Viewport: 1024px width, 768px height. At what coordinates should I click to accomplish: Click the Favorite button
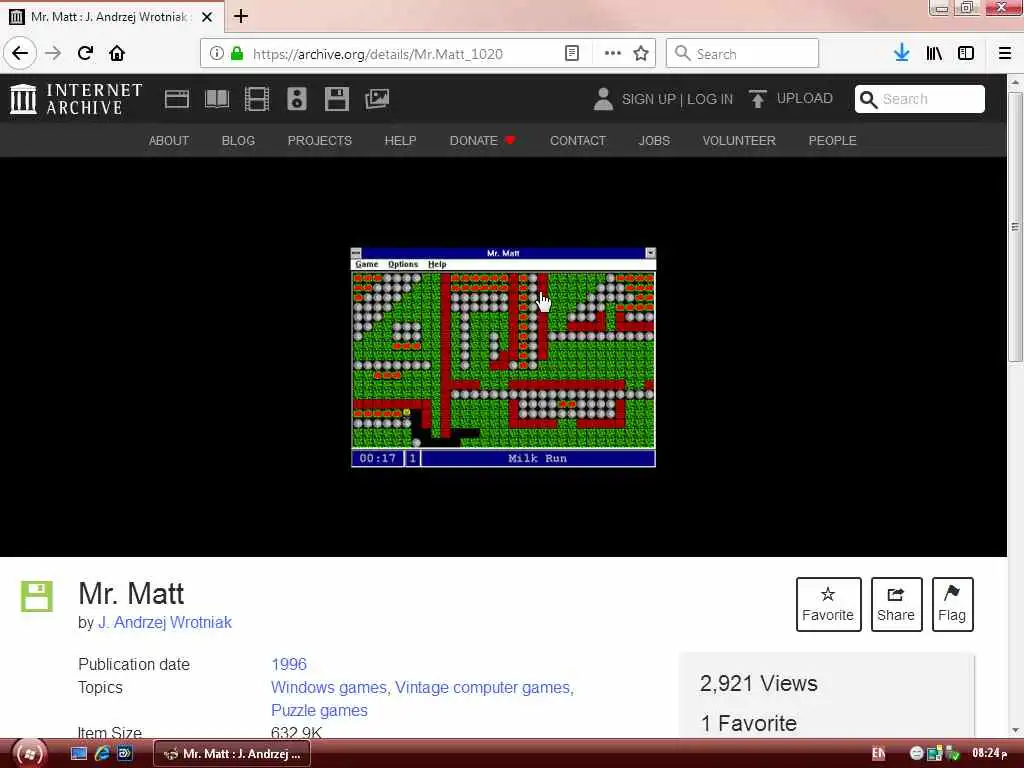(x=828, y=604)
